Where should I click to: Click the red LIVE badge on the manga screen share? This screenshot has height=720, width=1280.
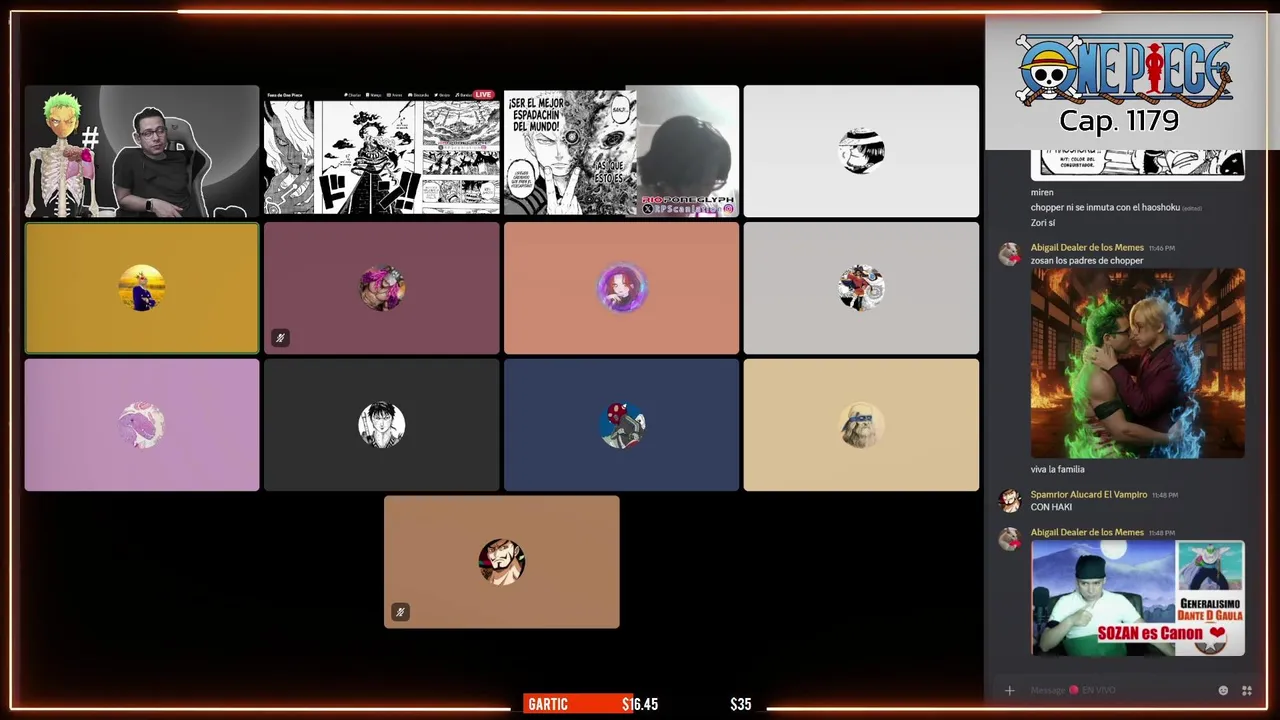point(484,95)
